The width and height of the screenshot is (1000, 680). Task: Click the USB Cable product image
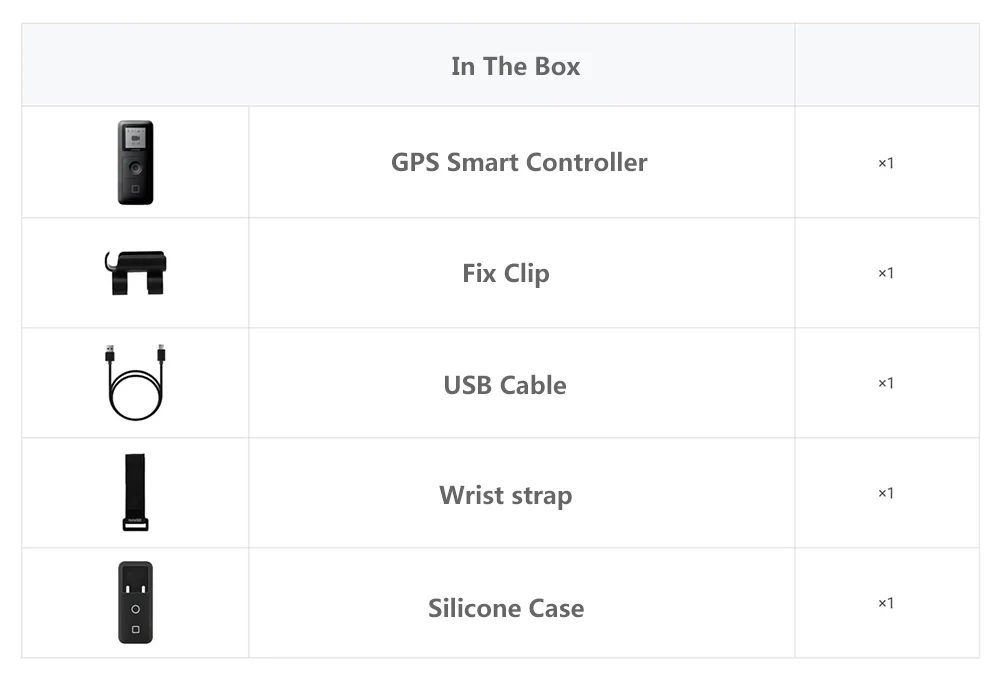pyautogui.click(x=135, y=382)
